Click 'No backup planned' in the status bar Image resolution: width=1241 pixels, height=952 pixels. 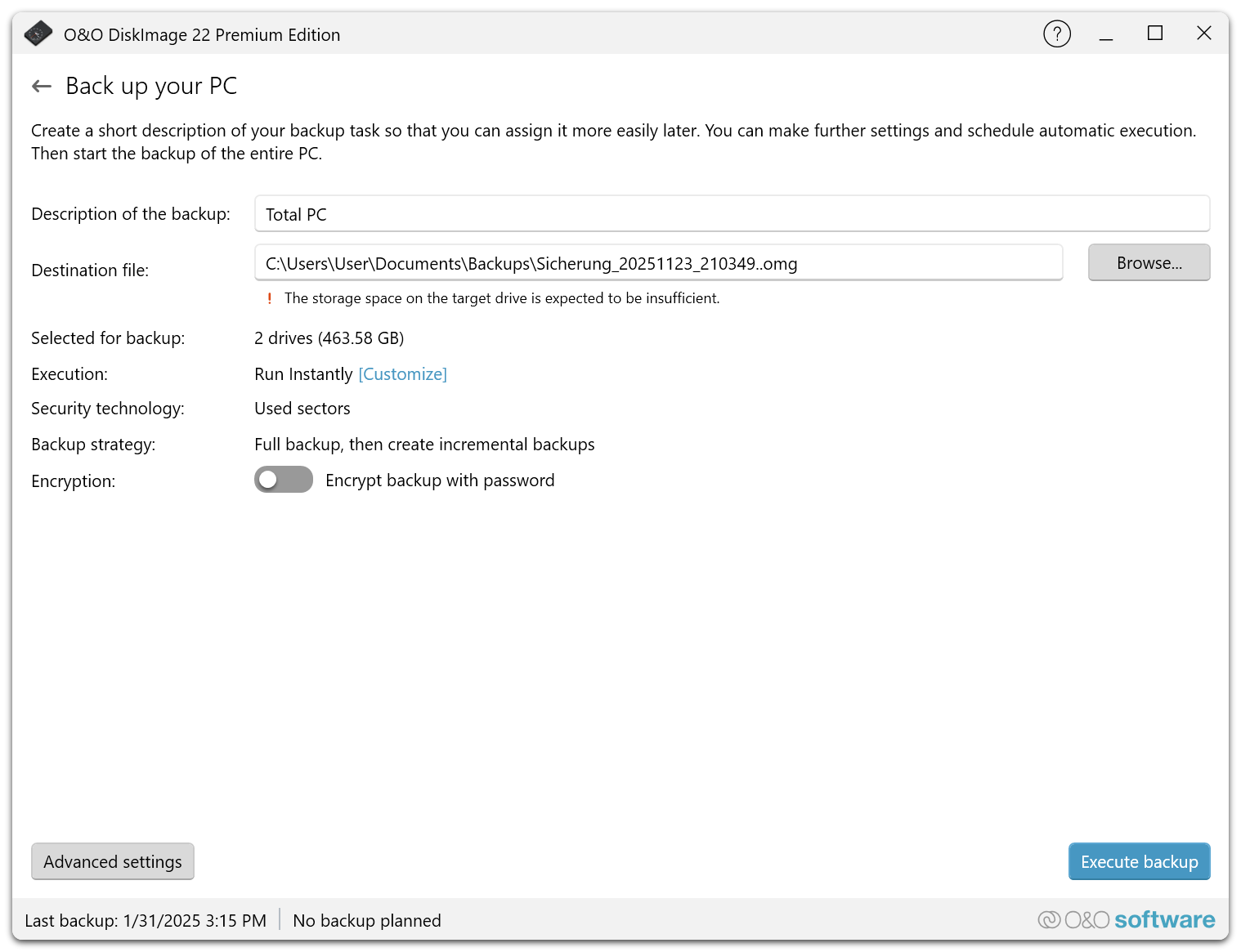(x=367, y=921)
